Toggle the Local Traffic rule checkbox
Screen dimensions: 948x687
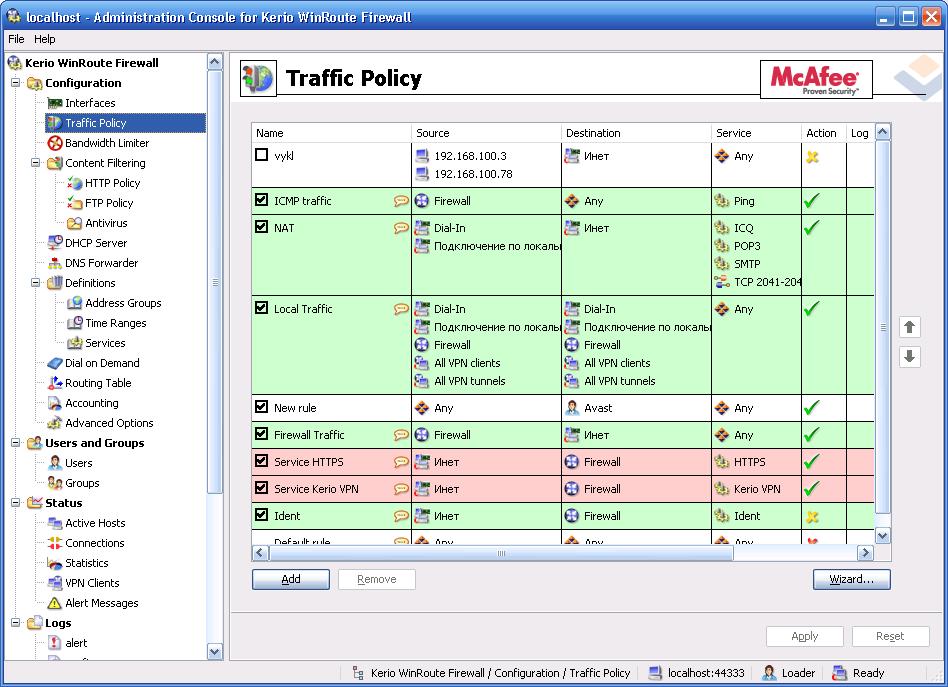click(261, 308)
